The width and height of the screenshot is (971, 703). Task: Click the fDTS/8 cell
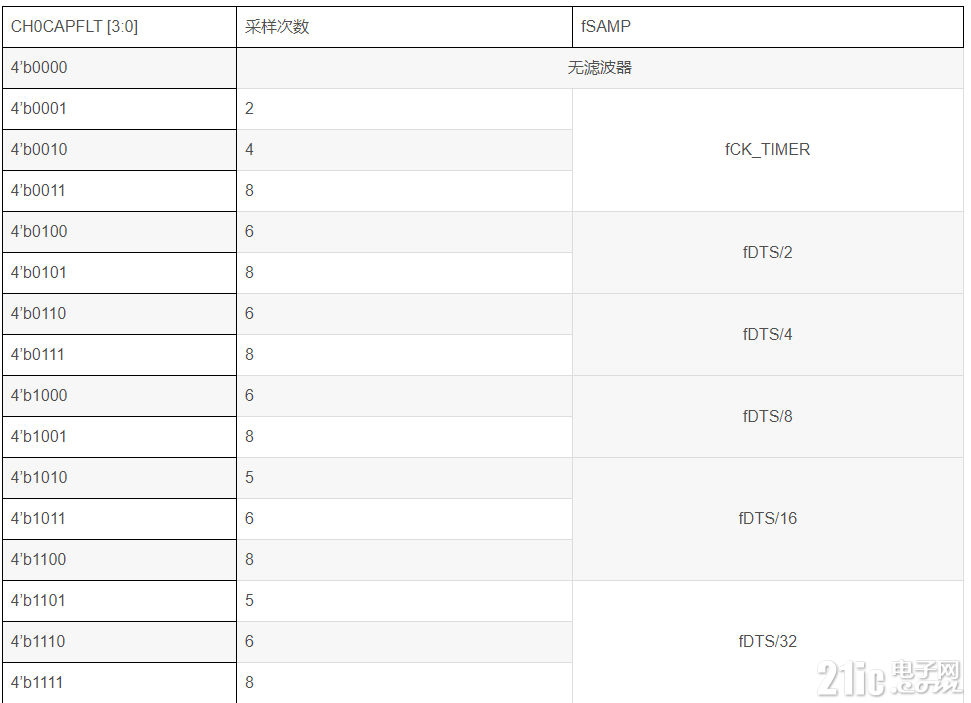(768, 416)
